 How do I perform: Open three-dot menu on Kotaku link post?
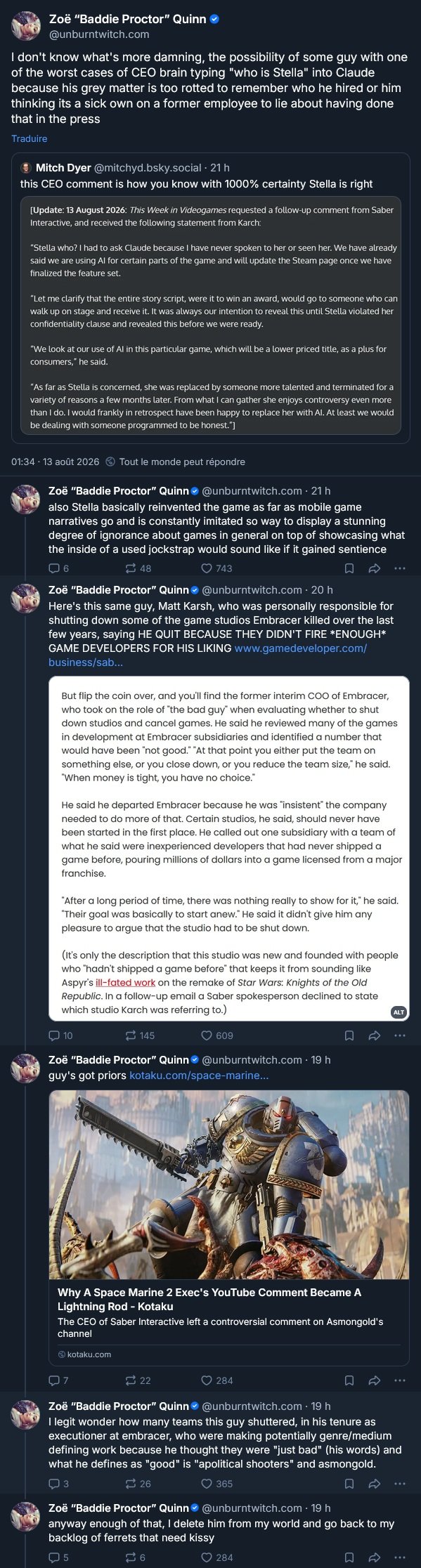400,1380
